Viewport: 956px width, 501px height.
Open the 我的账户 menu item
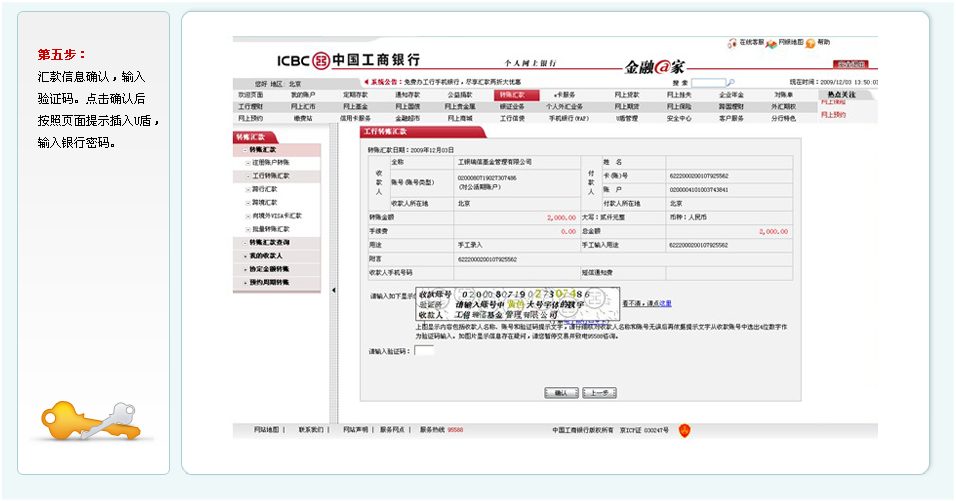(x=303, y=95)
